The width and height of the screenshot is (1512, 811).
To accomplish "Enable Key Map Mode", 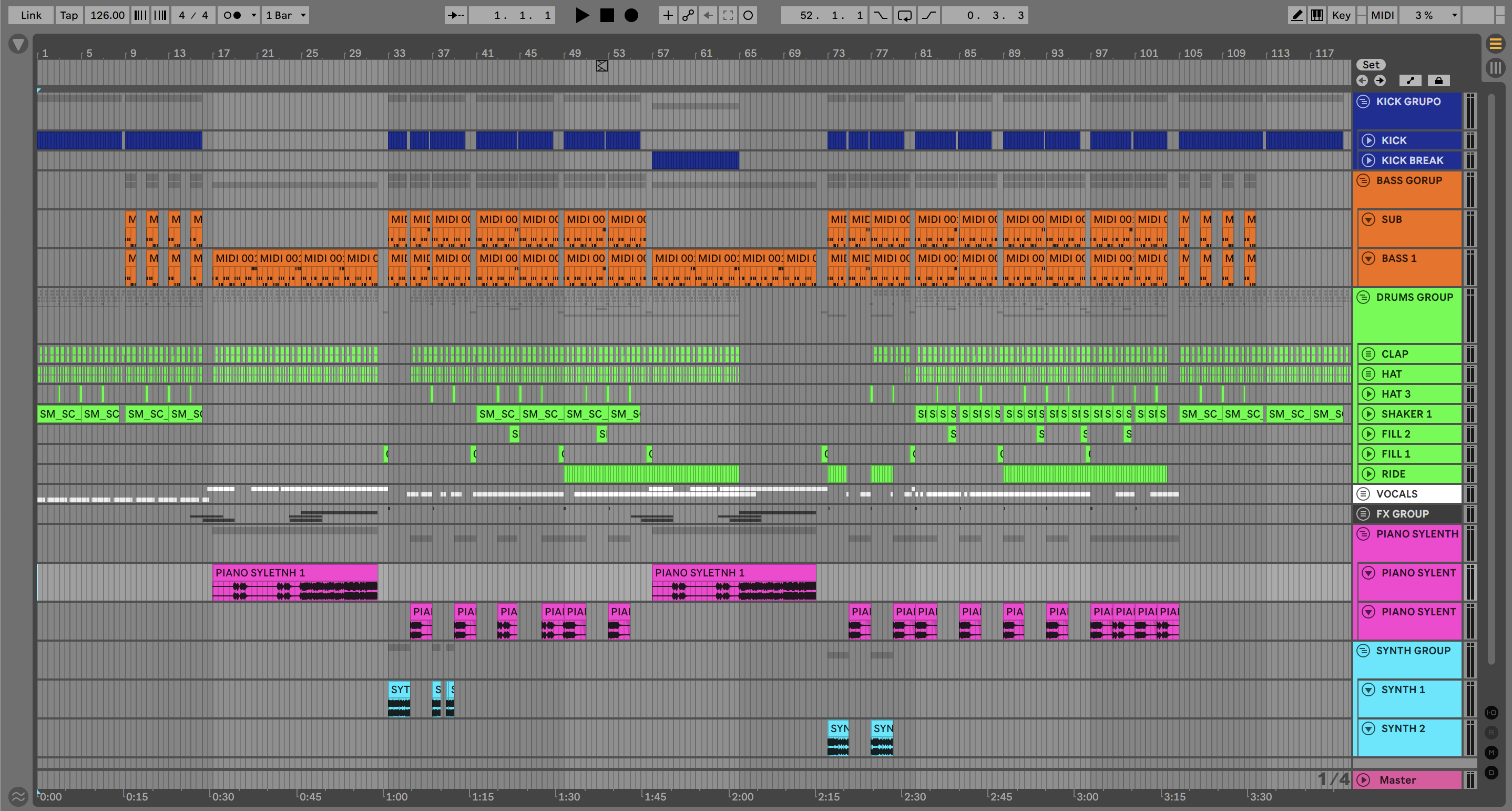I will tap(1341, 15).
